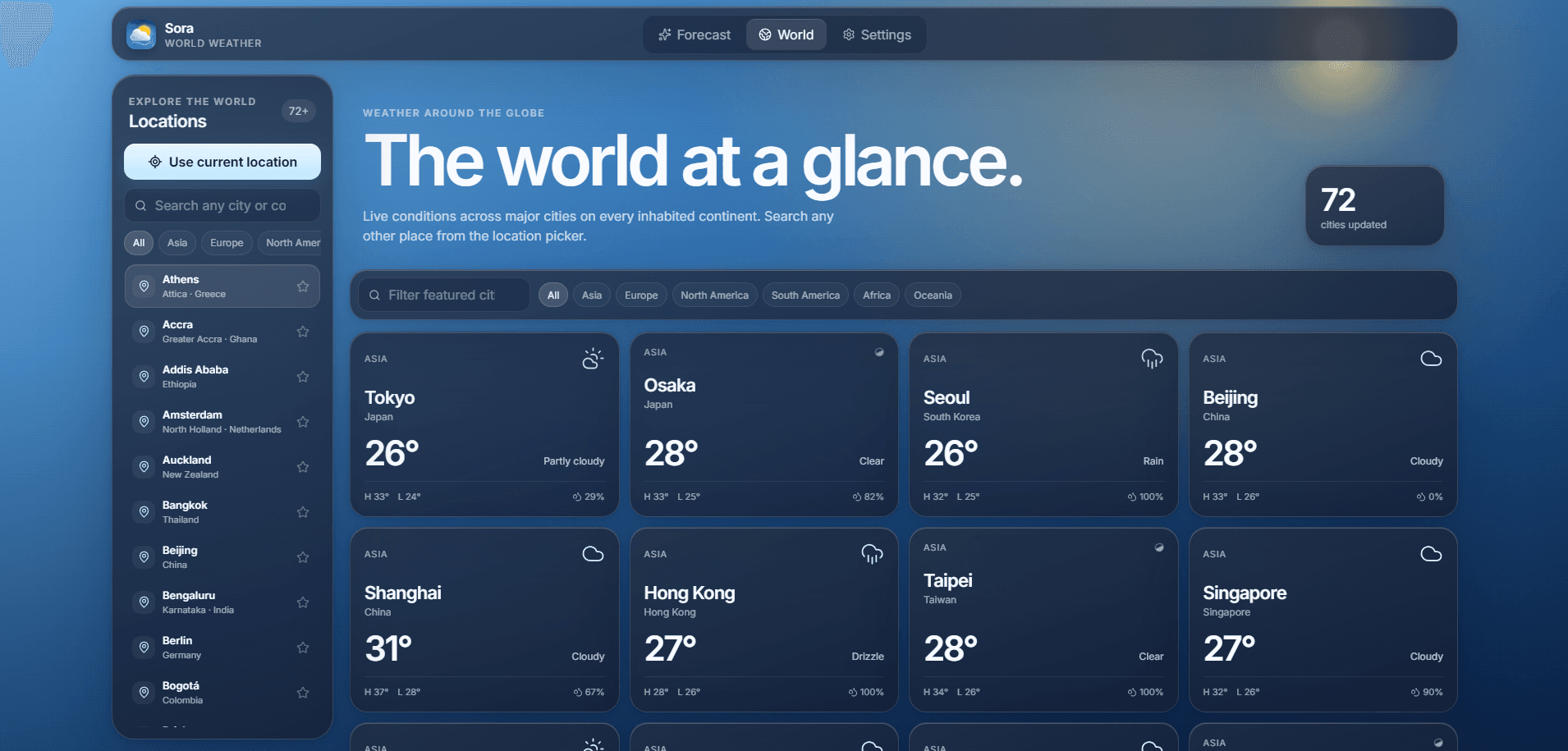Open the Settings tab
Image resolution: width=1568 pixels, height=751 pixels.
point(877,34)
